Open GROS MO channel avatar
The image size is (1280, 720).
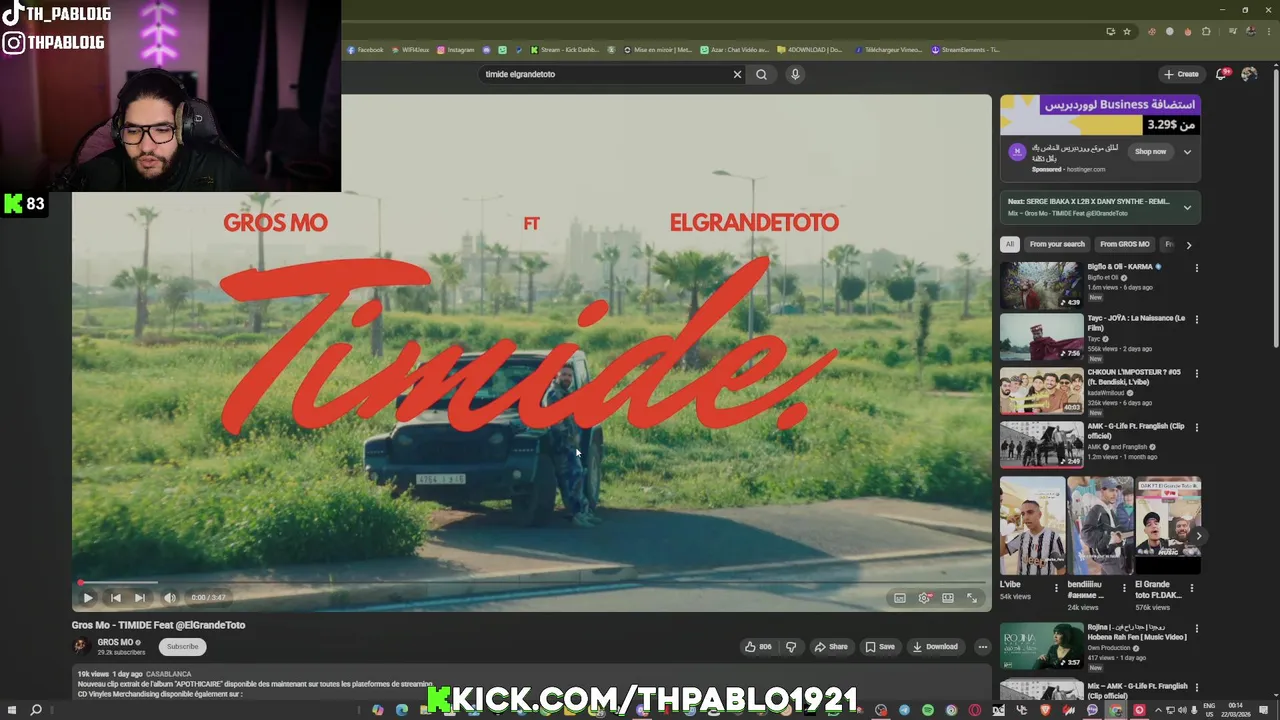coord(81,646)
